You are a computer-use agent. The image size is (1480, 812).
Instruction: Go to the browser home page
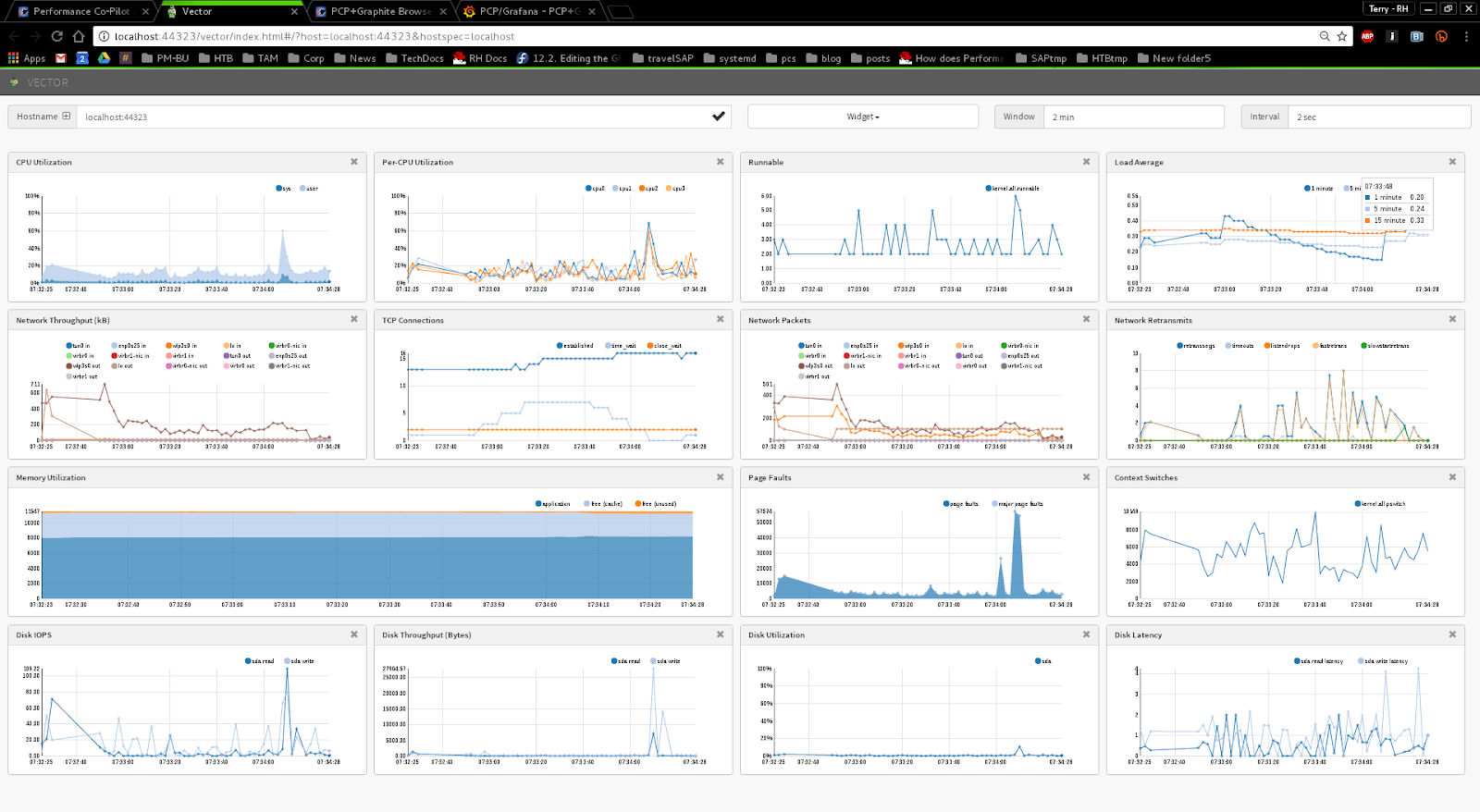[79, 36]
